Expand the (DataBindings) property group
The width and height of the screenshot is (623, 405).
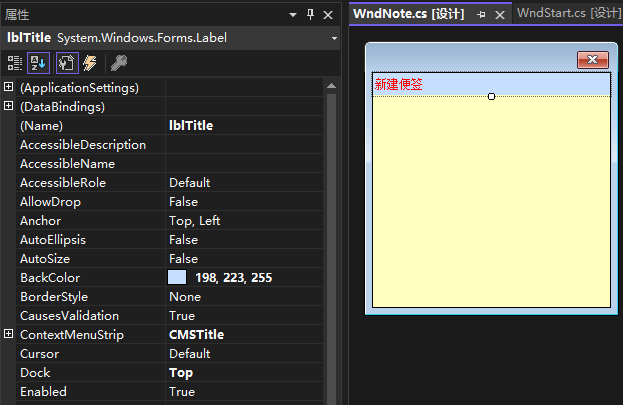tap(9, 106)
